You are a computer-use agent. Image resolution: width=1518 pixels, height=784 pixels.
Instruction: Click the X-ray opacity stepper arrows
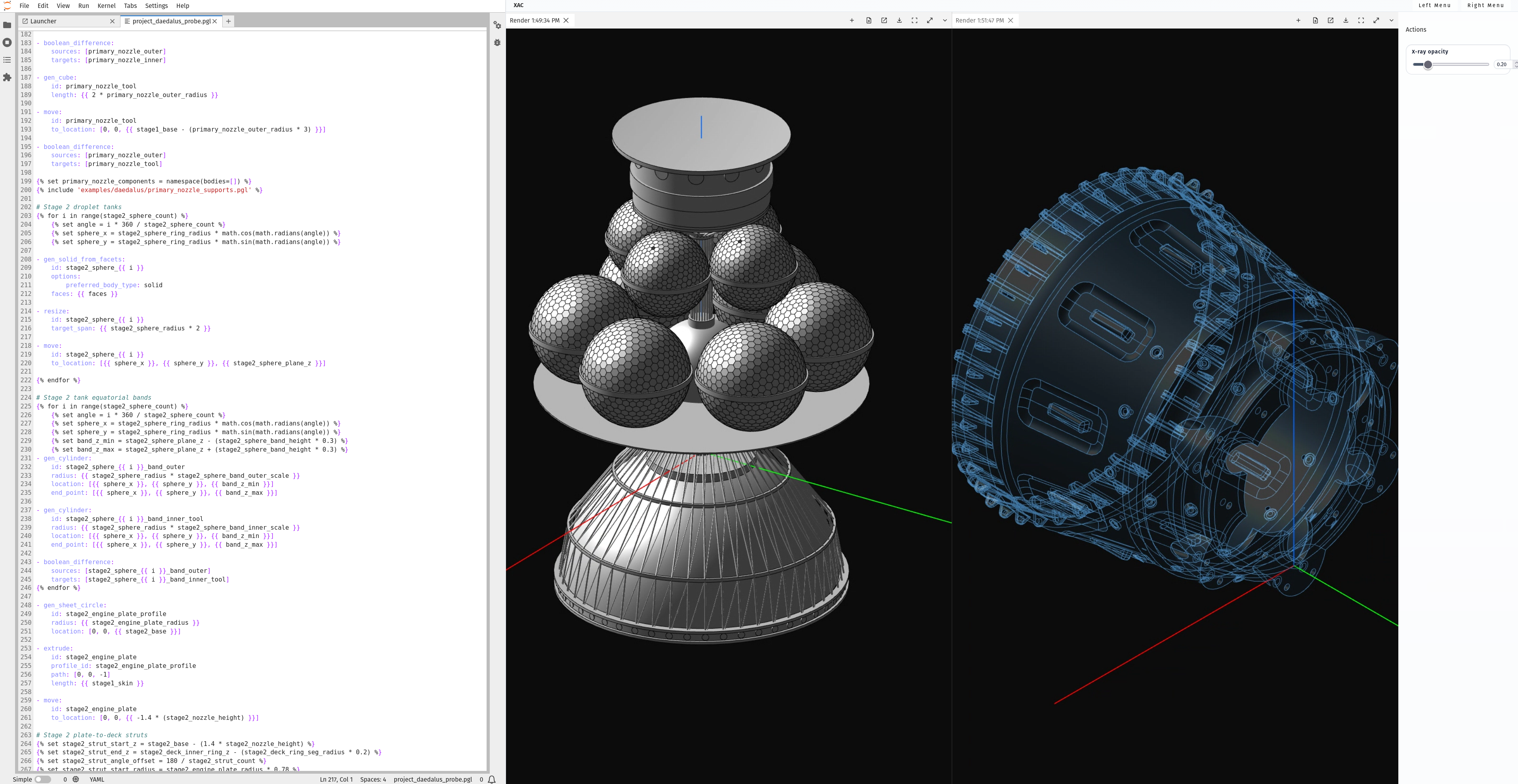point(1515,64)
